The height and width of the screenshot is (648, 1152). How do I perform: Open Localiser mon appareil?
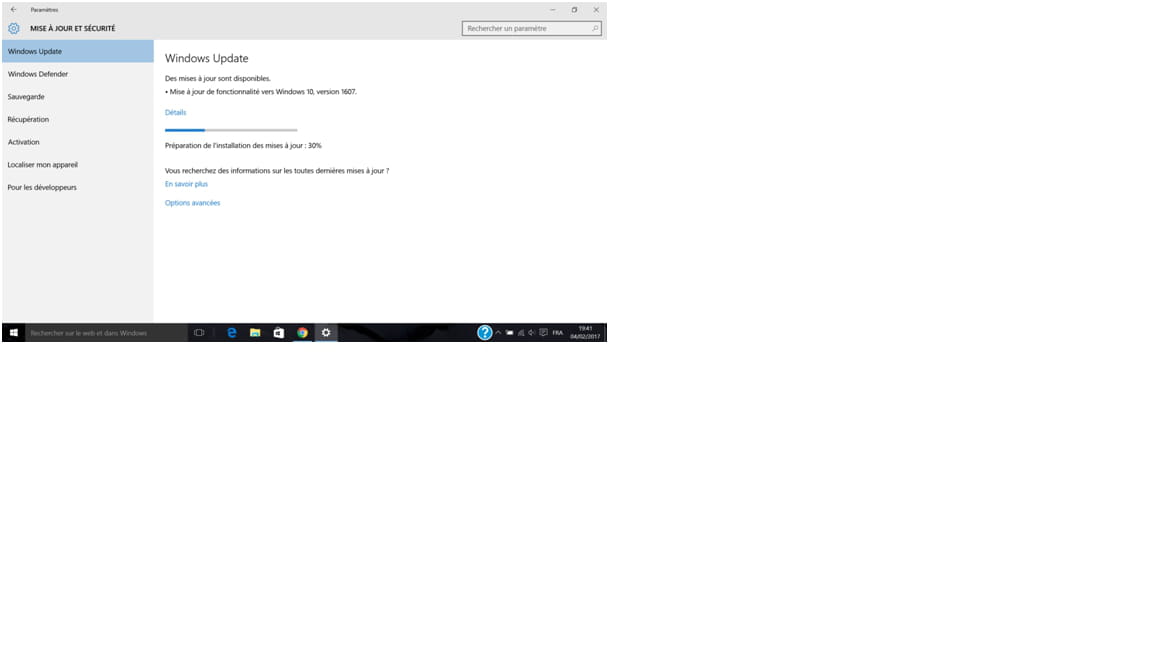coord(78,165)
